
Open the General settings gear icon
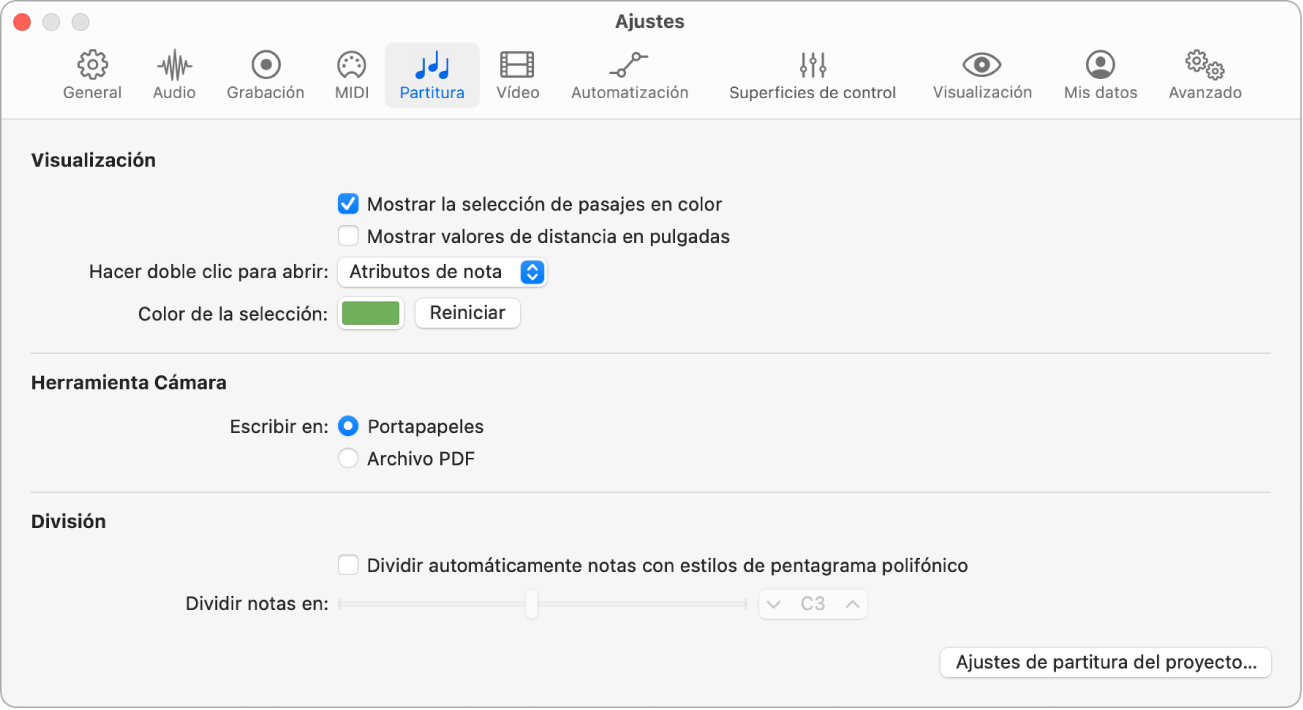click(92, 66)
